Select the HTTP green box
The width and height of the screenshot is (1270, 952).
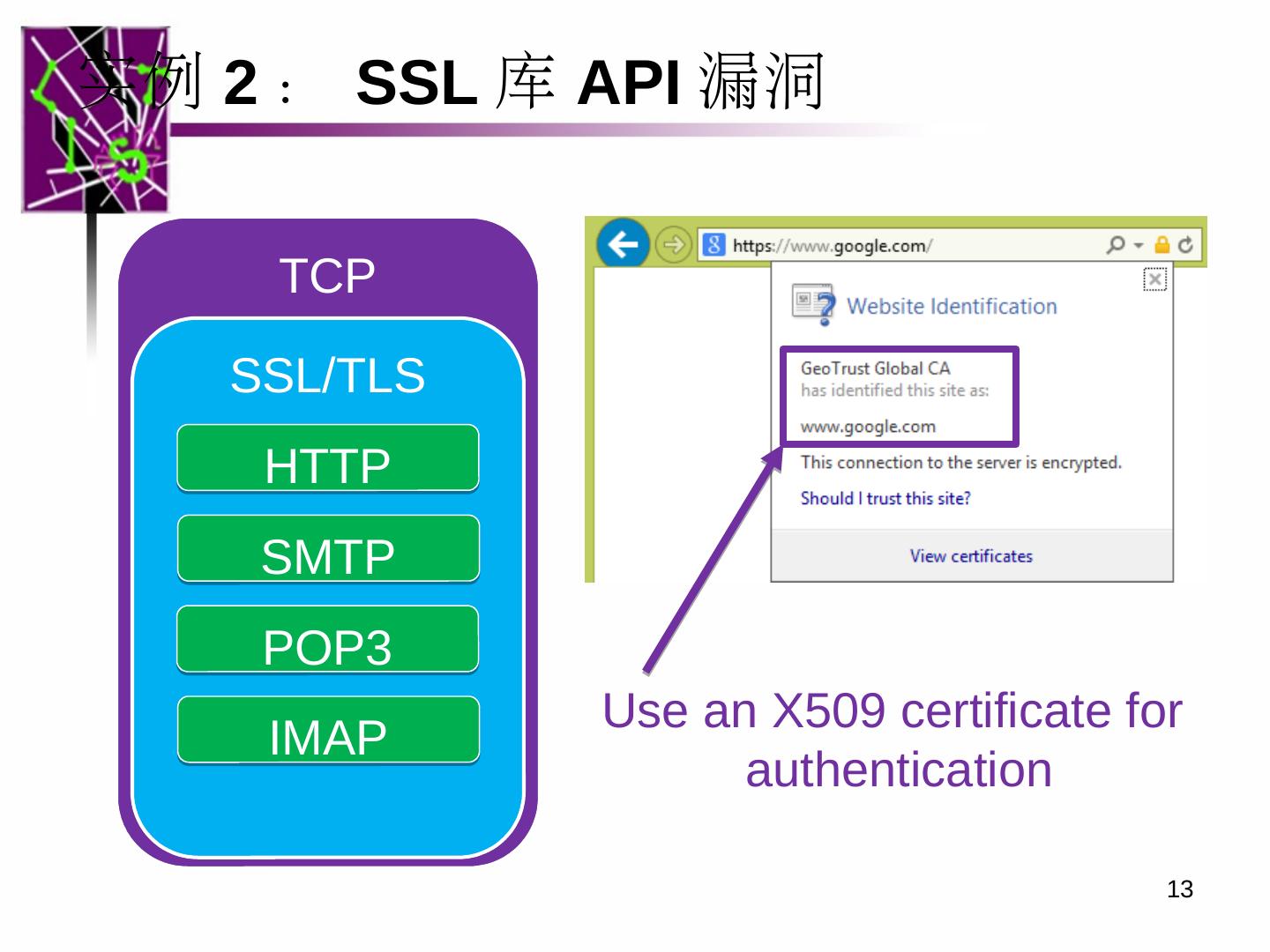(328, 458)
